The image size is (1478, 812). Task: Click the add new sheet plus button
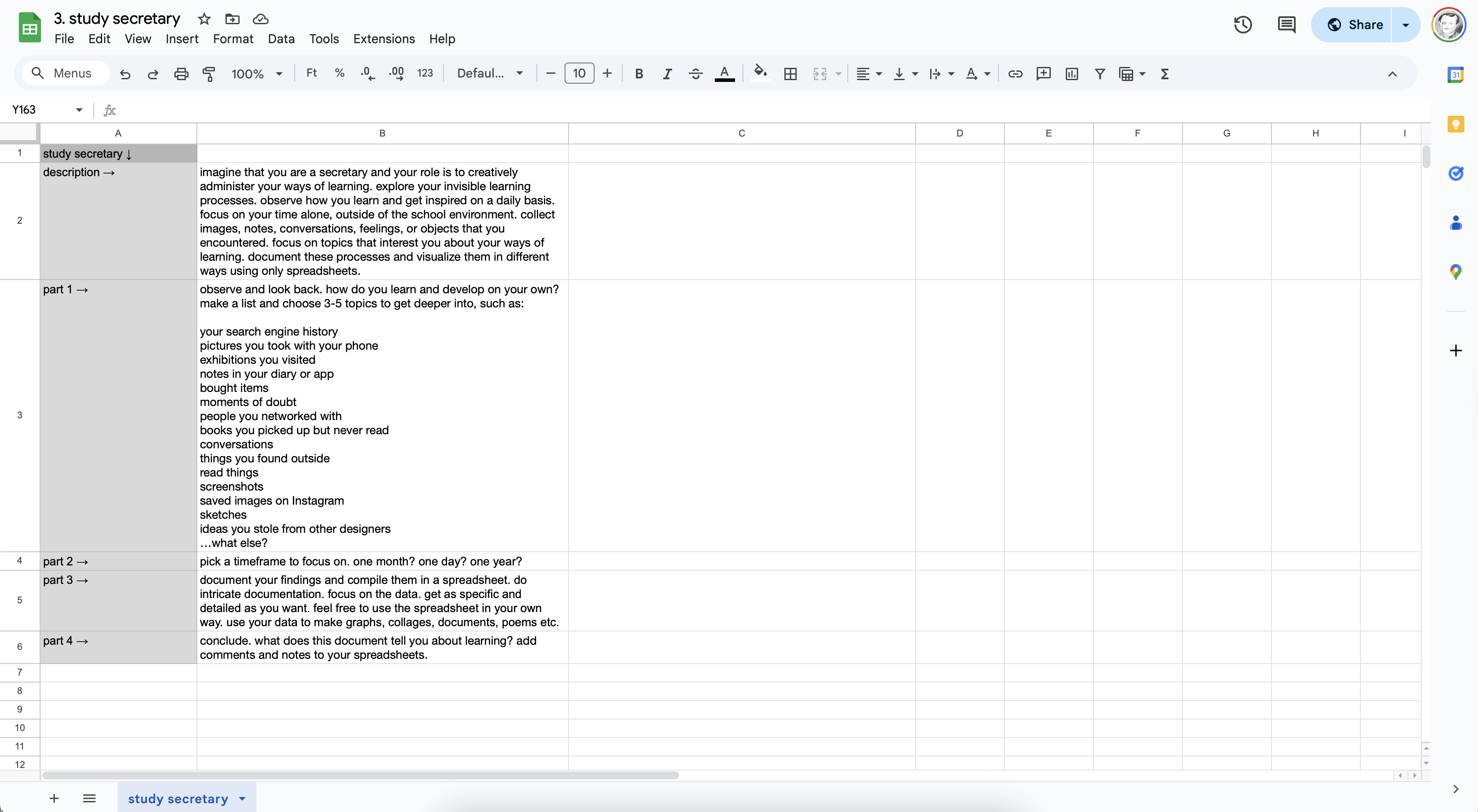[x=54, y=798]
